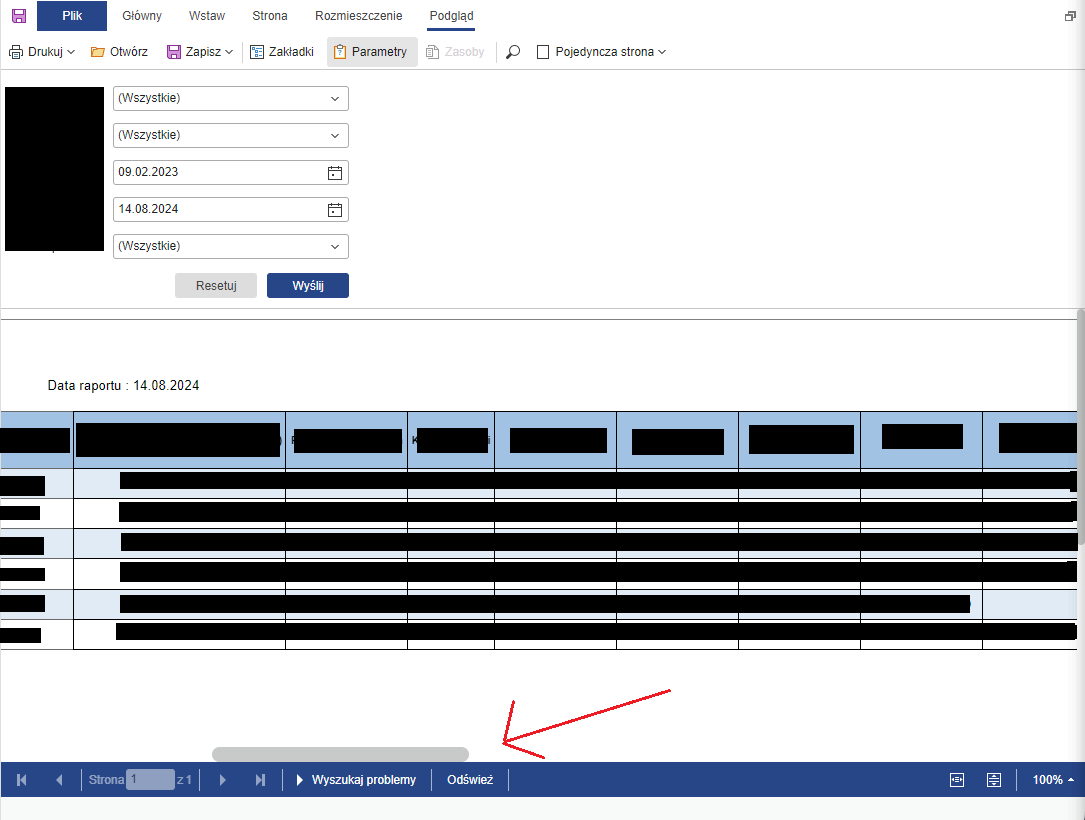
Task: Open the calendar picker for 09.02.2023
Action: [335, 172]
